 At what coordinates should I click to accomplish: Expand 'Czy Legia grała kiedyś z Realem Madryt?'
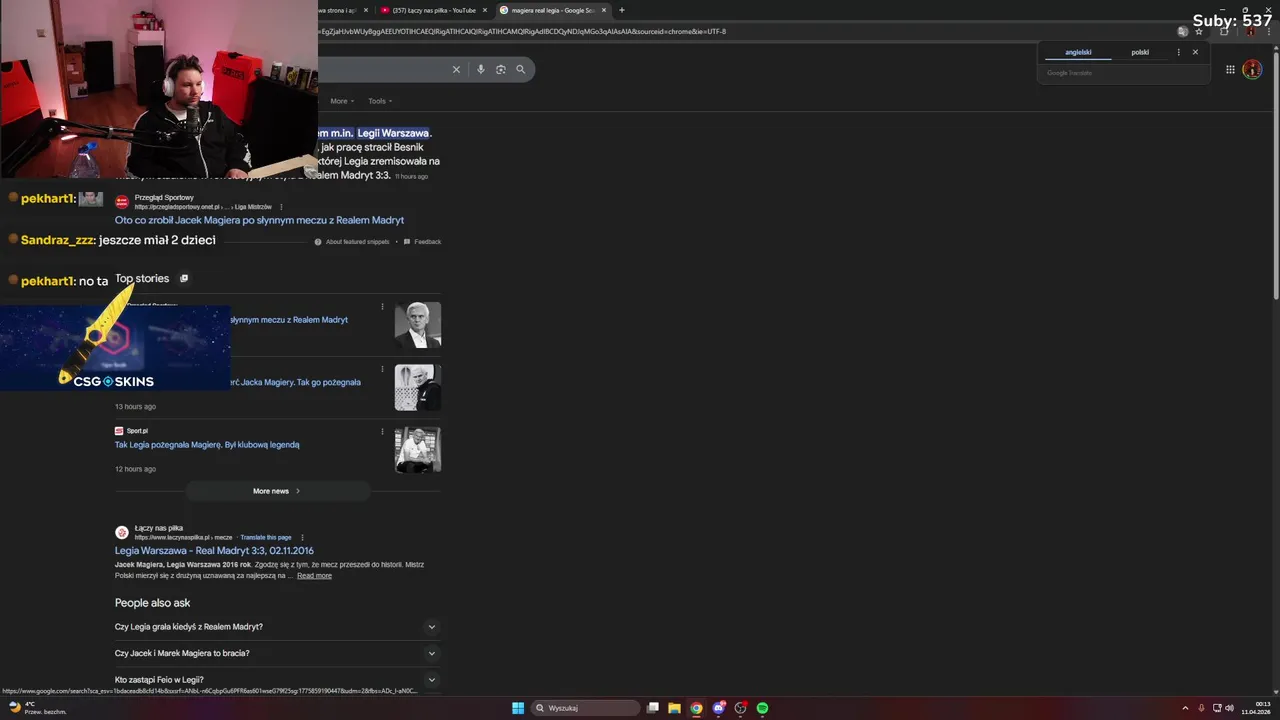point(277,627)
